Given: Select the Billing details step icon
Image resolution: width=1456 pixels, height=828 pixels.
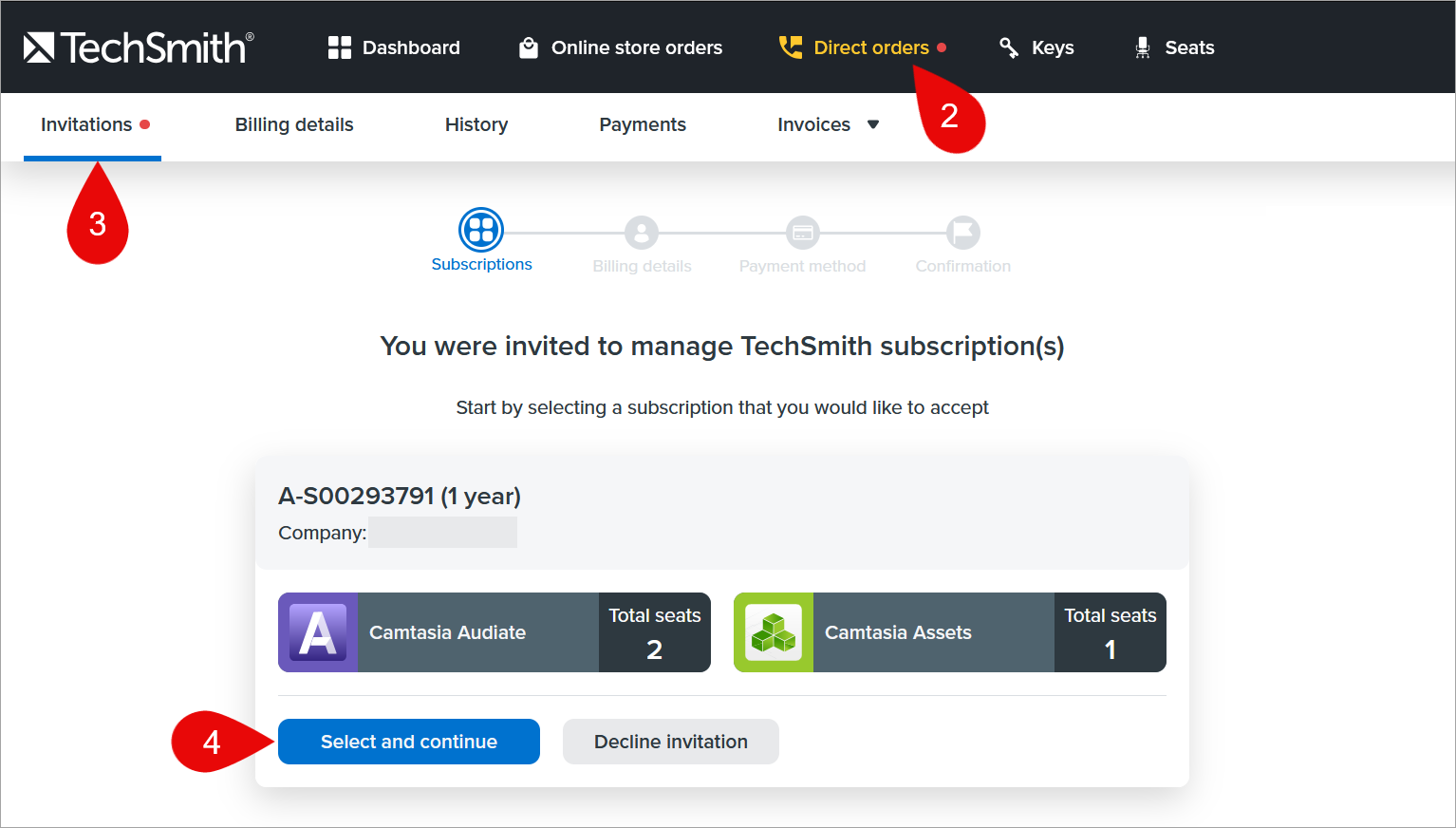Looking at the screenshot, I should tap(642, 233).
